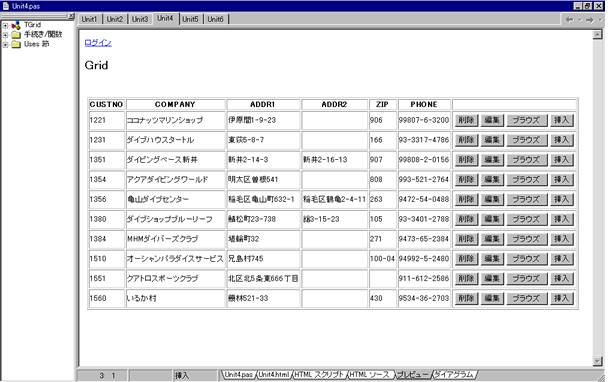Click 編集 for customer 1560

click(492, 298)
